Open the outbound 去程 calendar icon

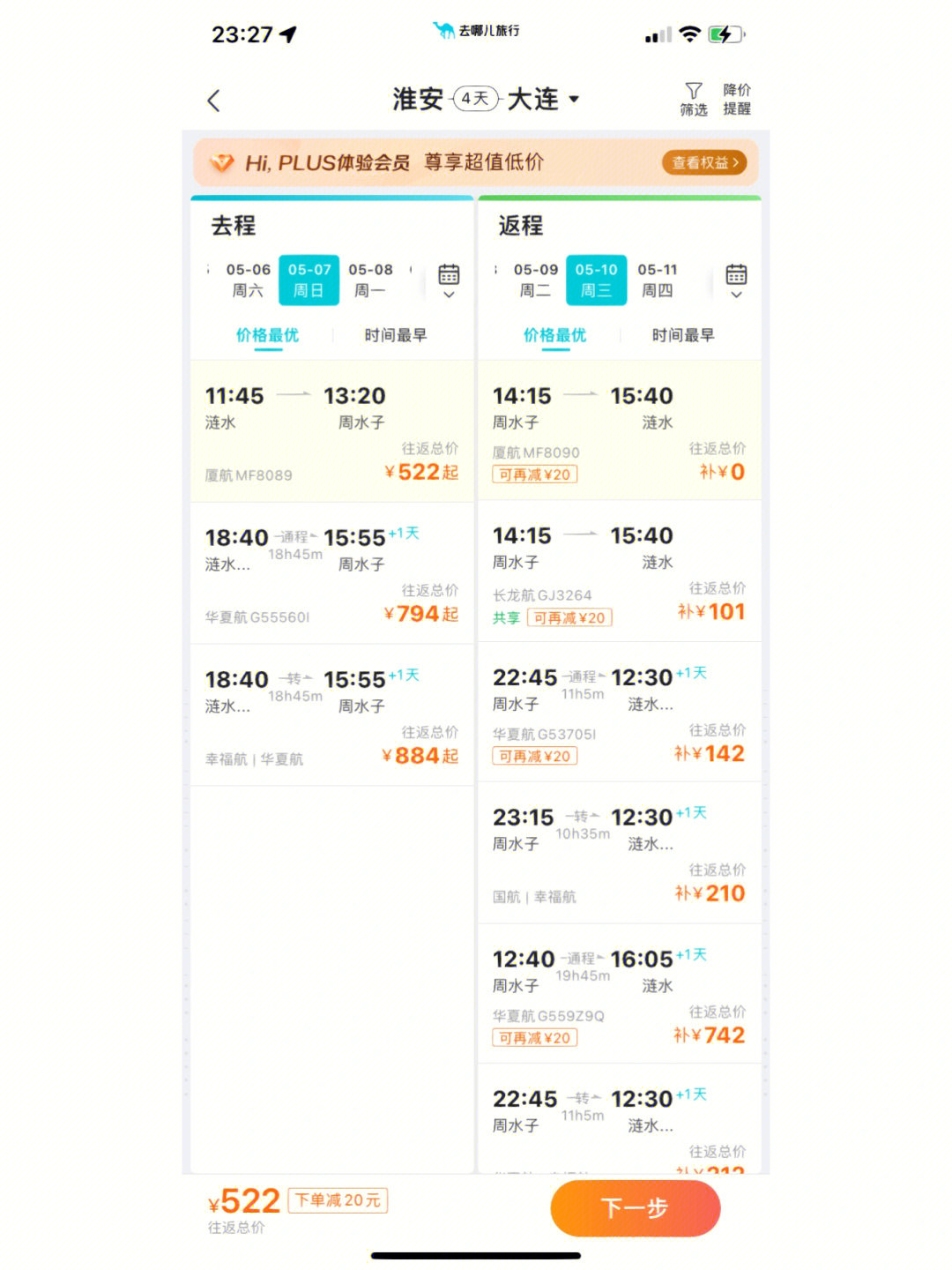(449, 273)
